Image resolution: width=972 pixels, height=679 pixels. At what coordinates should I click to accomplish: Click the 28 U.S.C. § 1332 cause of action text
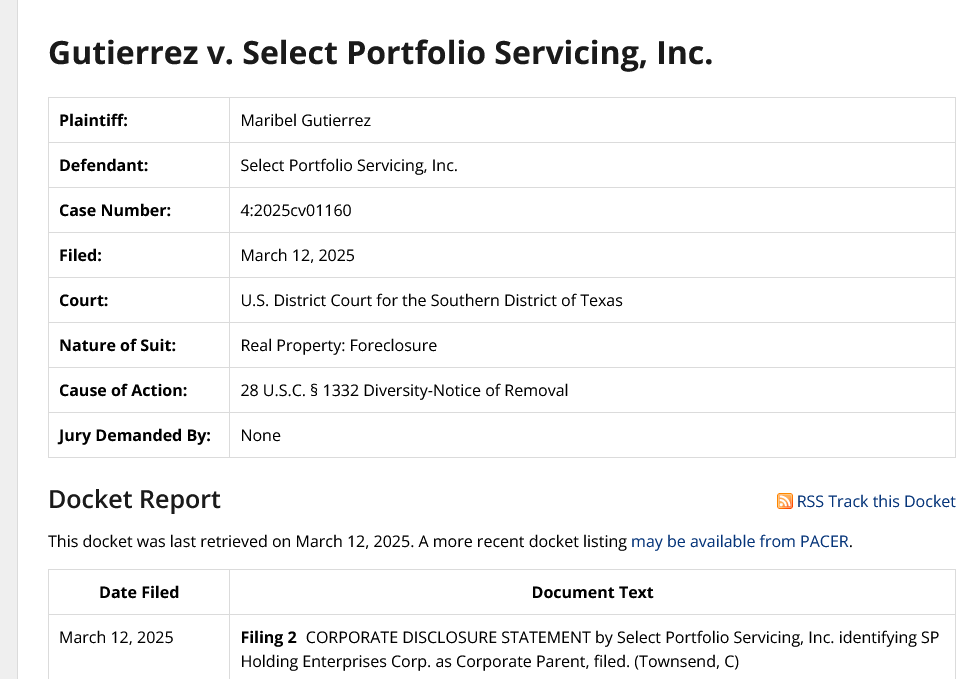(404, 391)
